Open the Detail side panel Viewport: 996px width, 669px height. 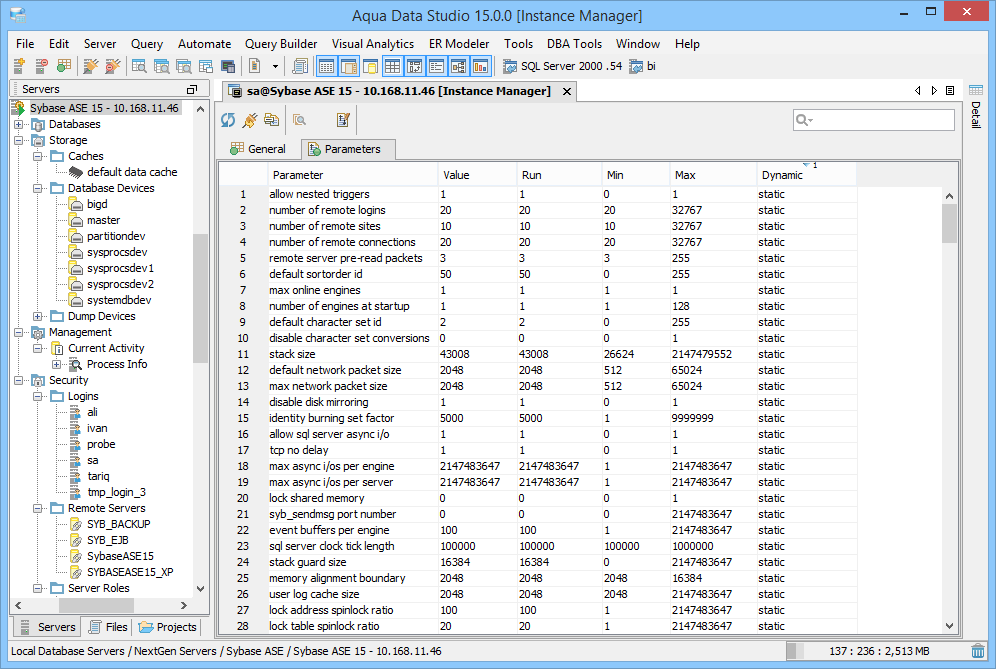tap(976, 105)
